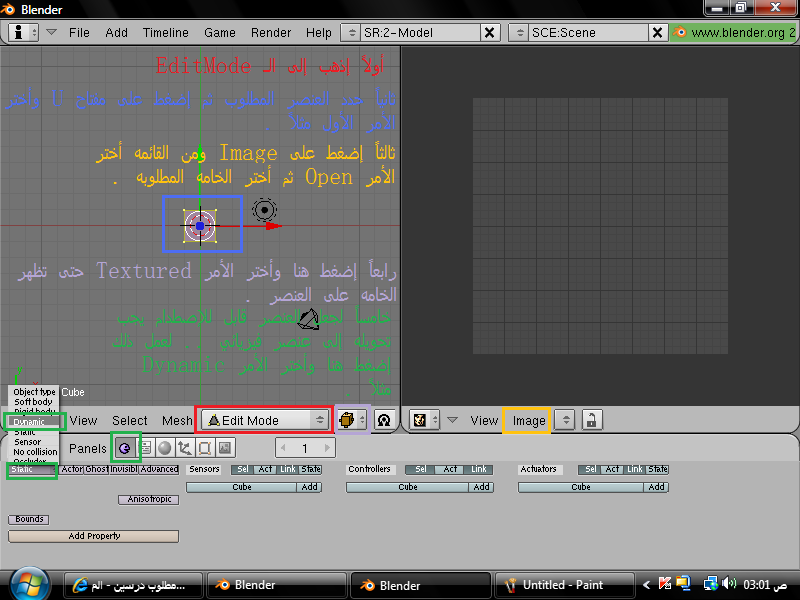Image resolution: width=800 pixels, height=600 pixels.
Task: Toggle State in the Actuators header
Action: tap(658, 469)
